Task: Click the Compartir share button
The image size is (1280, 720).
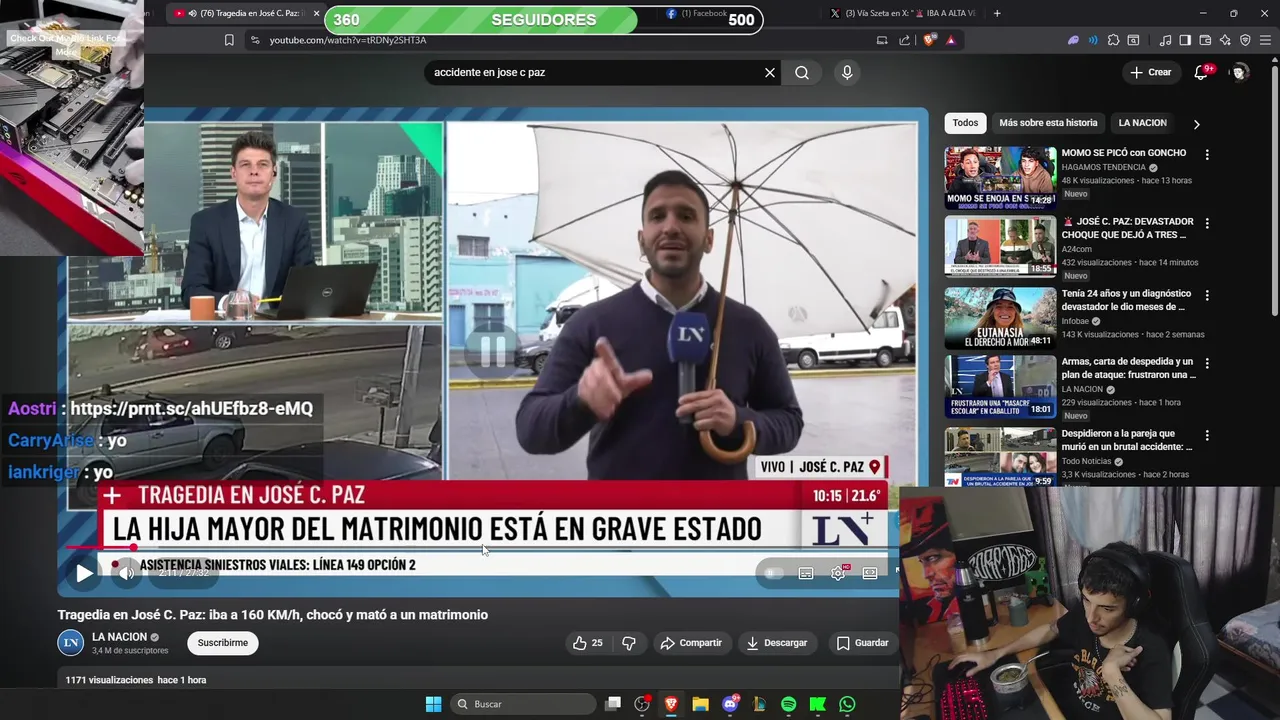Action: pos(691,643)
